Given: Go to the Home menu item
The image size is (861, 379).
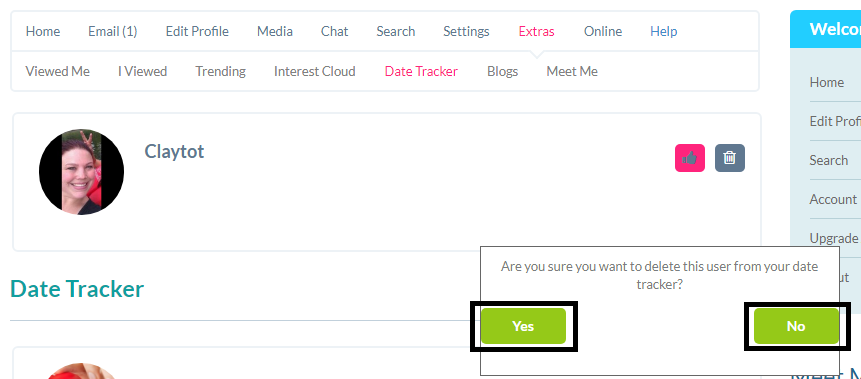Looking at the screenshot, I should (43, 31).
